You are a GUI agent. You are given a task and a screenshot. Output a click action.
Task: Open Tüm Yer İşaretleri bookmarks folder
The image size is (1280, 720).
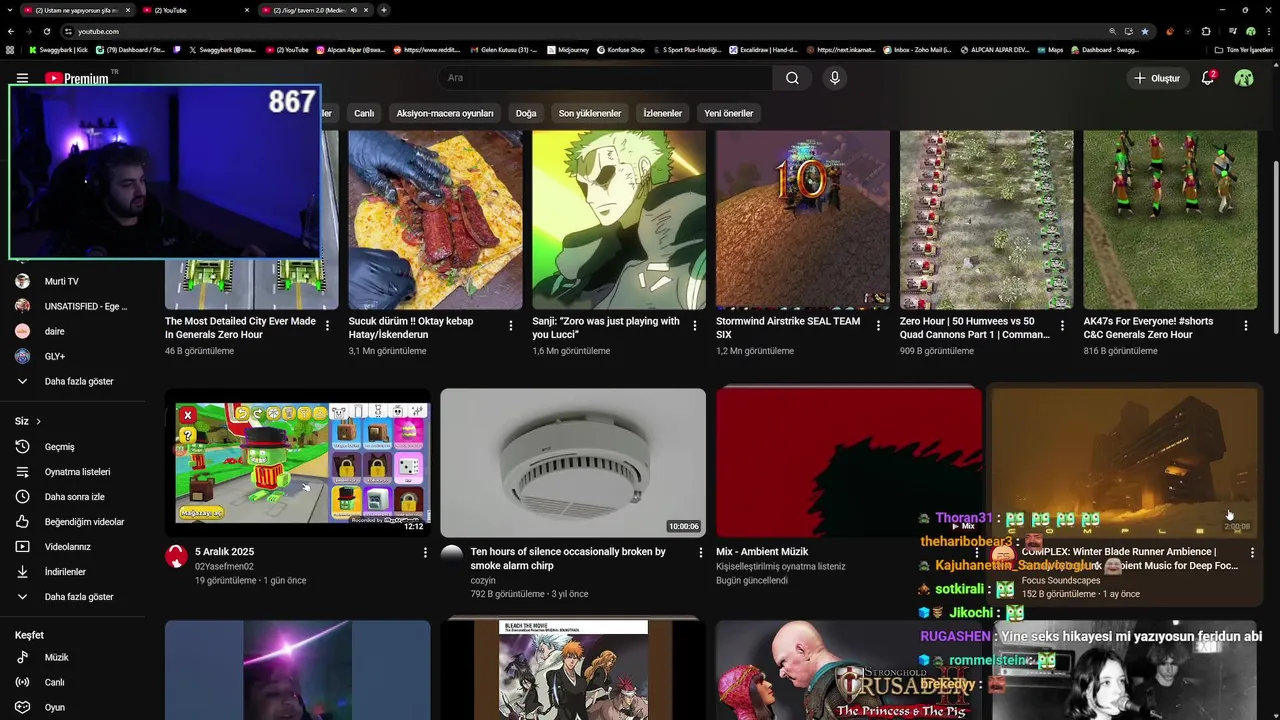1243,50
